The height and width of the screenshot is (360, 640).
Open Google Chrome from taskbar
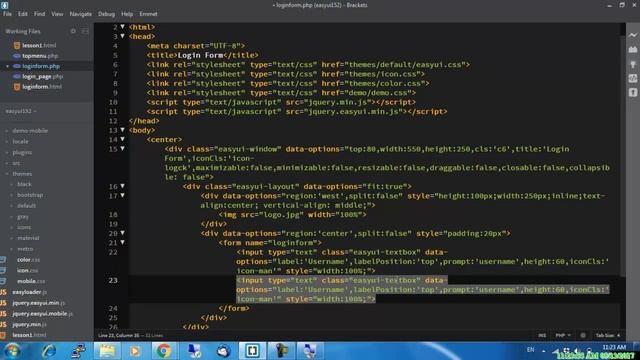pos(164,351)
